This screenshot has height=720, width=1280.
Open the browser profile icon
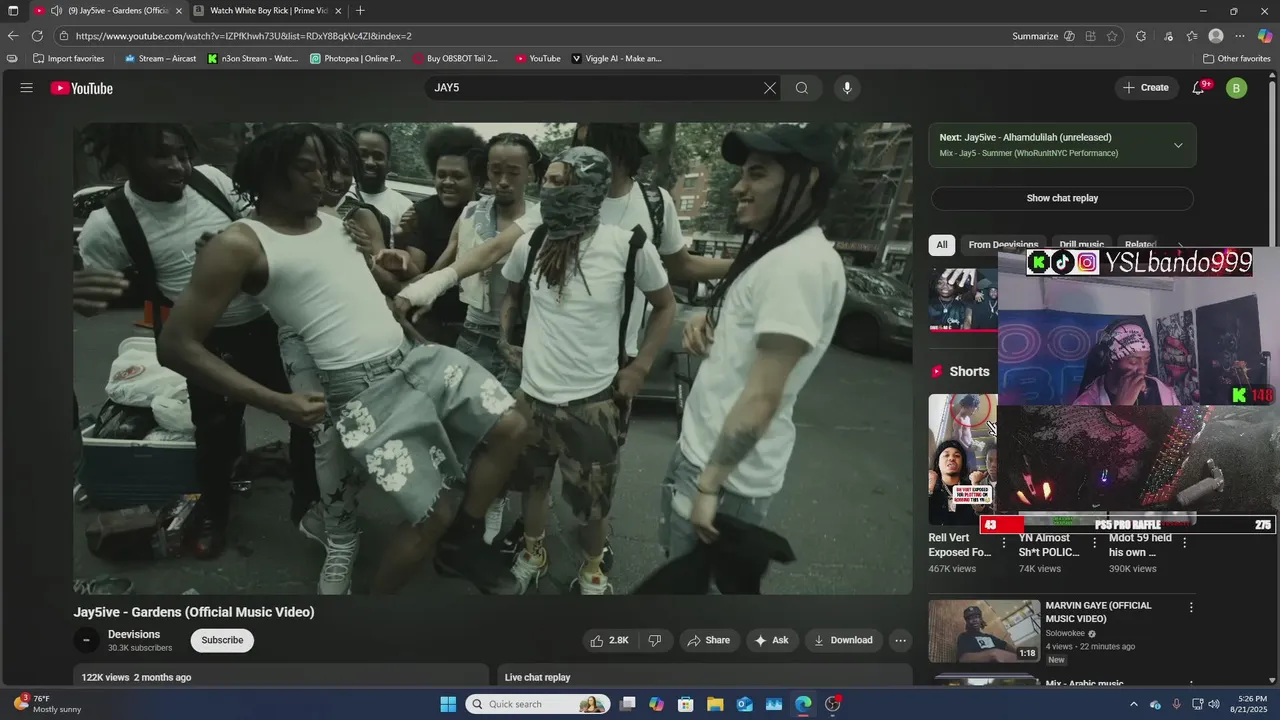pyautogui.click(x=1216, y=36)
